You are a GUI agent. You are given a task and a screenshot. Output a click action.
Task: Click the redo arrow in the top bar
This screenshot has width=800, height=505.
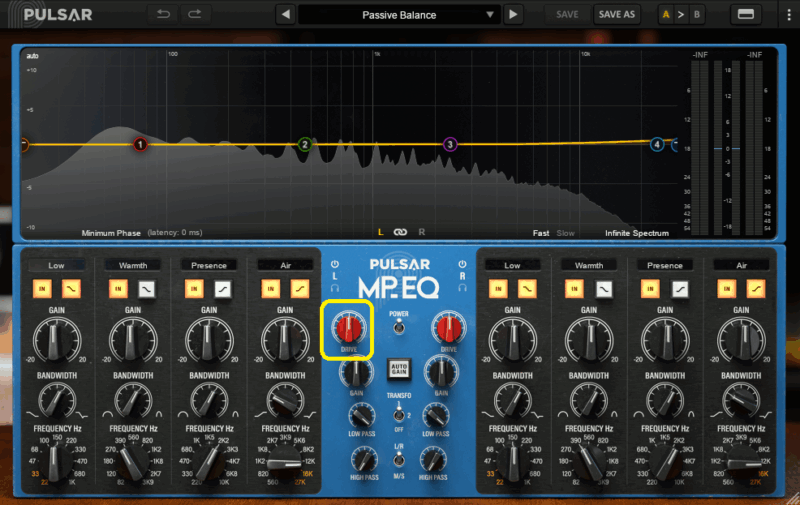tap(195, 14)
